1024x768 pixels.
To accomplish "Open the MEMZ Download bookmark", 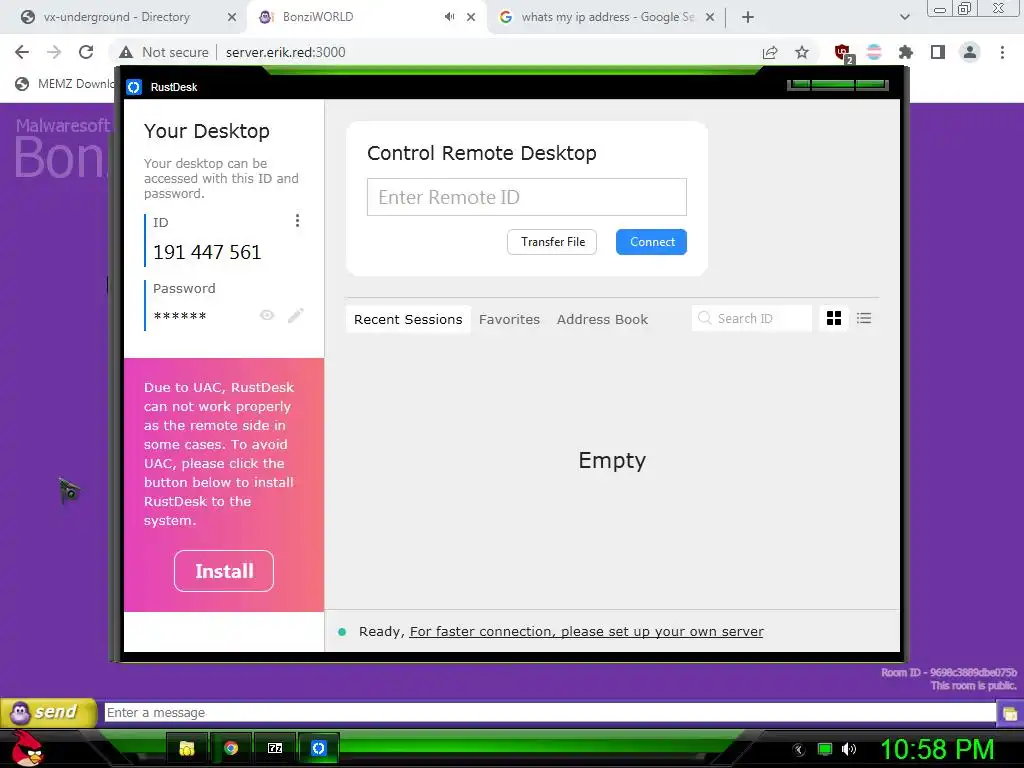I will tap(66, 84).
